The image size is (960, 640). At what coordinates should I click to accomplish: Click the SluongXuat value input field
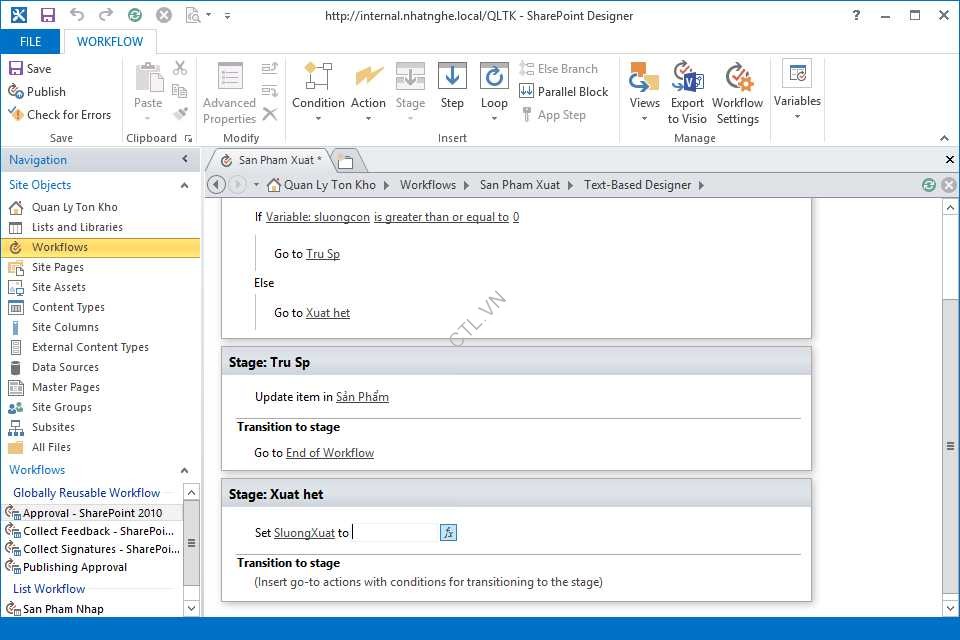click(395, 533)
